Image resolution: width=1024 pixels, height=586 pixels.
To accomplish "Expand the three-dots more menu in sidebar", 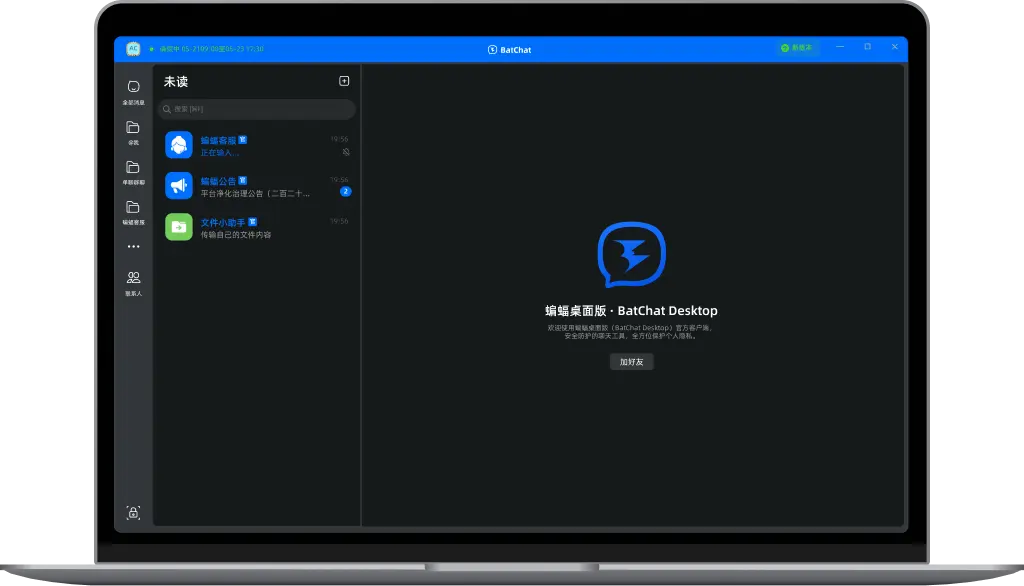I will point(133,247).
